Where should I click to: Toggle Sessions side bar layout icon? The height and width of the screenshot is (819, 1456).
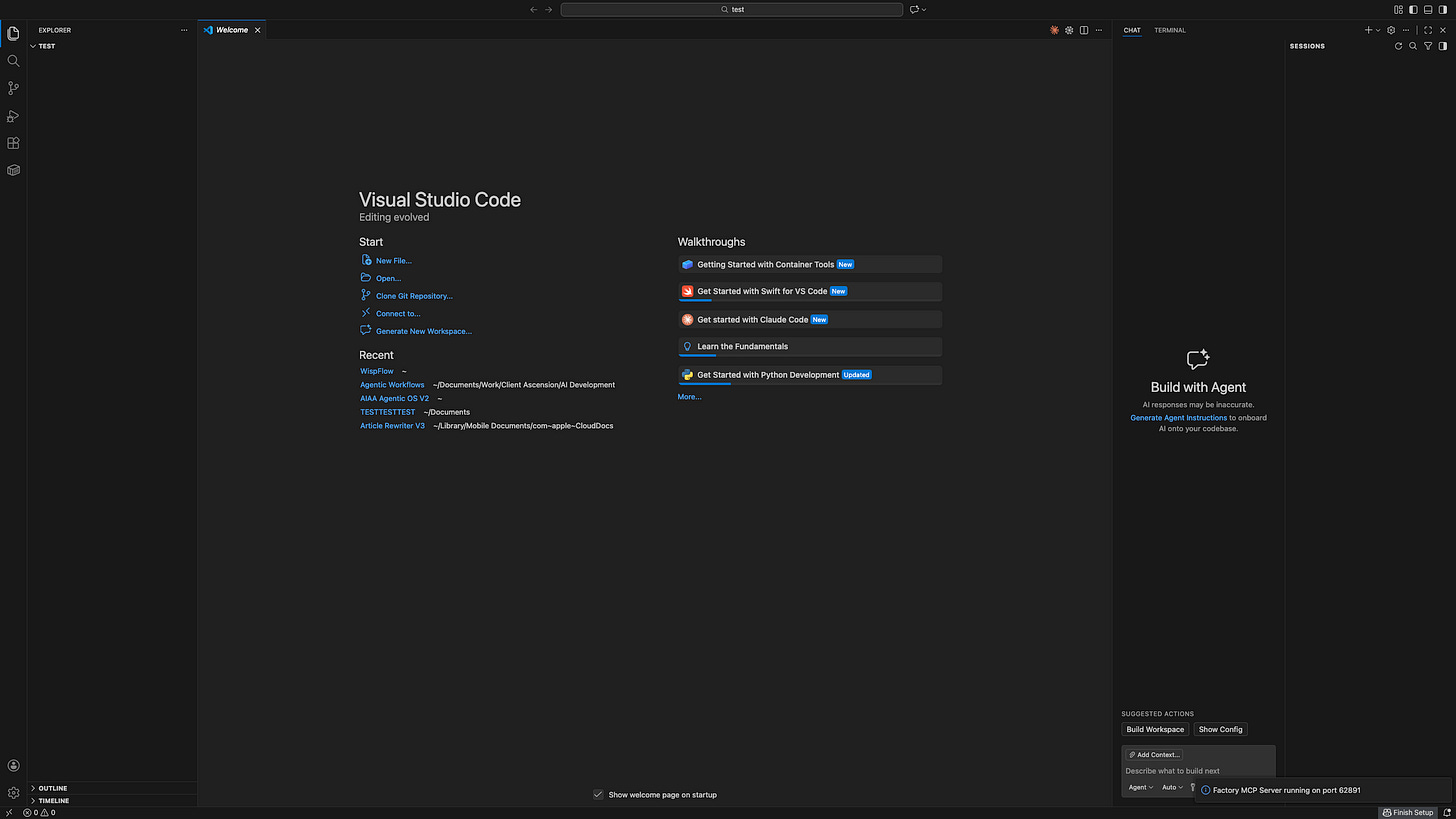pyautogui.click(x=1442, y=46)
